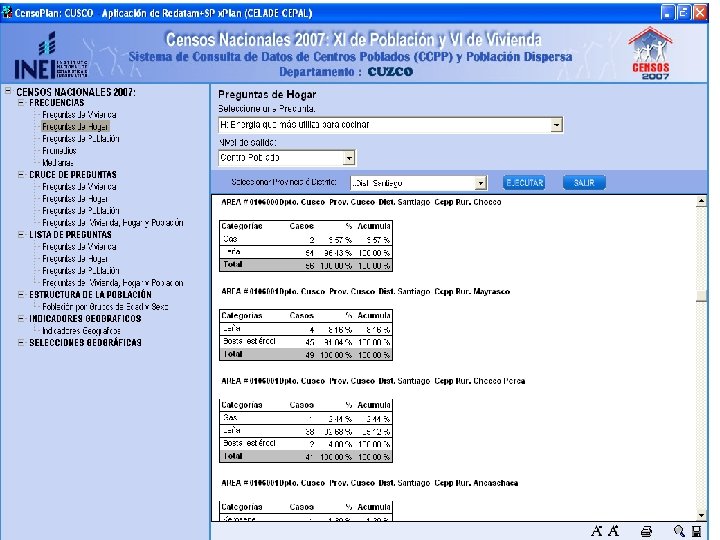The image size is (720, 540).
Task: Print results with the printer icon
Action: point(646,532)
